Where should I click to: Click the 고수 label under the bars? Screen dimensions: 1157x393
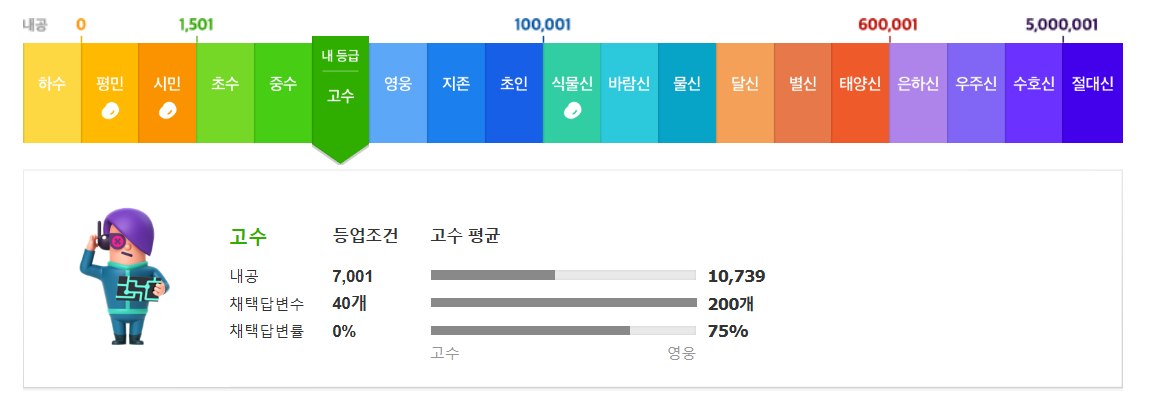[445, 354]
